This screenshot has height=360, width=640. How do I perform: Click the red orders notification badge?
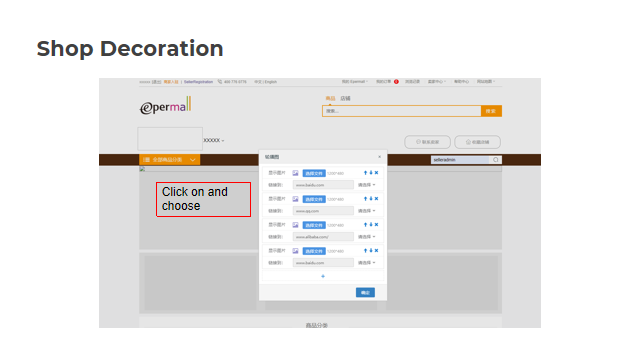pyautogui.click(x=396, y=82)
